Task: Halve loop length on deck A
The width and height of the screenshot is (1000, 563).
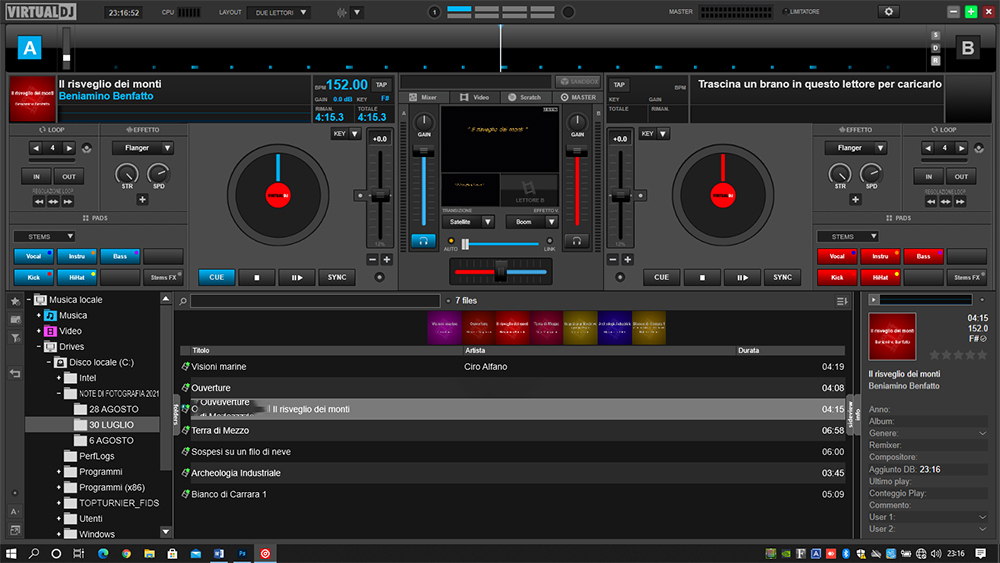Action: pos(36,148)
